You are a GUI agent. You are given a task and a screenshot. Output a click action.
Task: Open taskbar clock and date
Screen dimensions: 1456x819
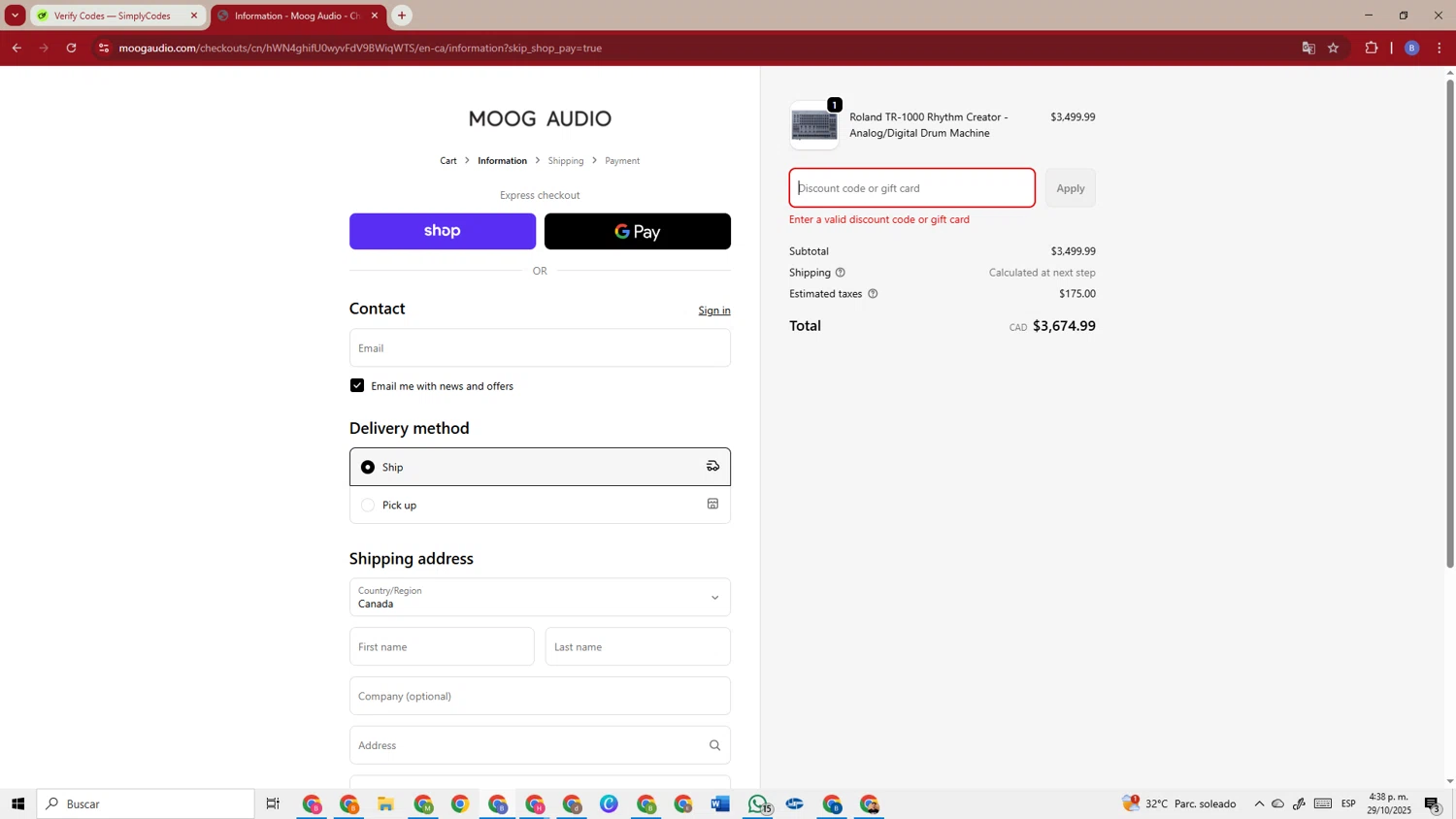[1389, 803]
